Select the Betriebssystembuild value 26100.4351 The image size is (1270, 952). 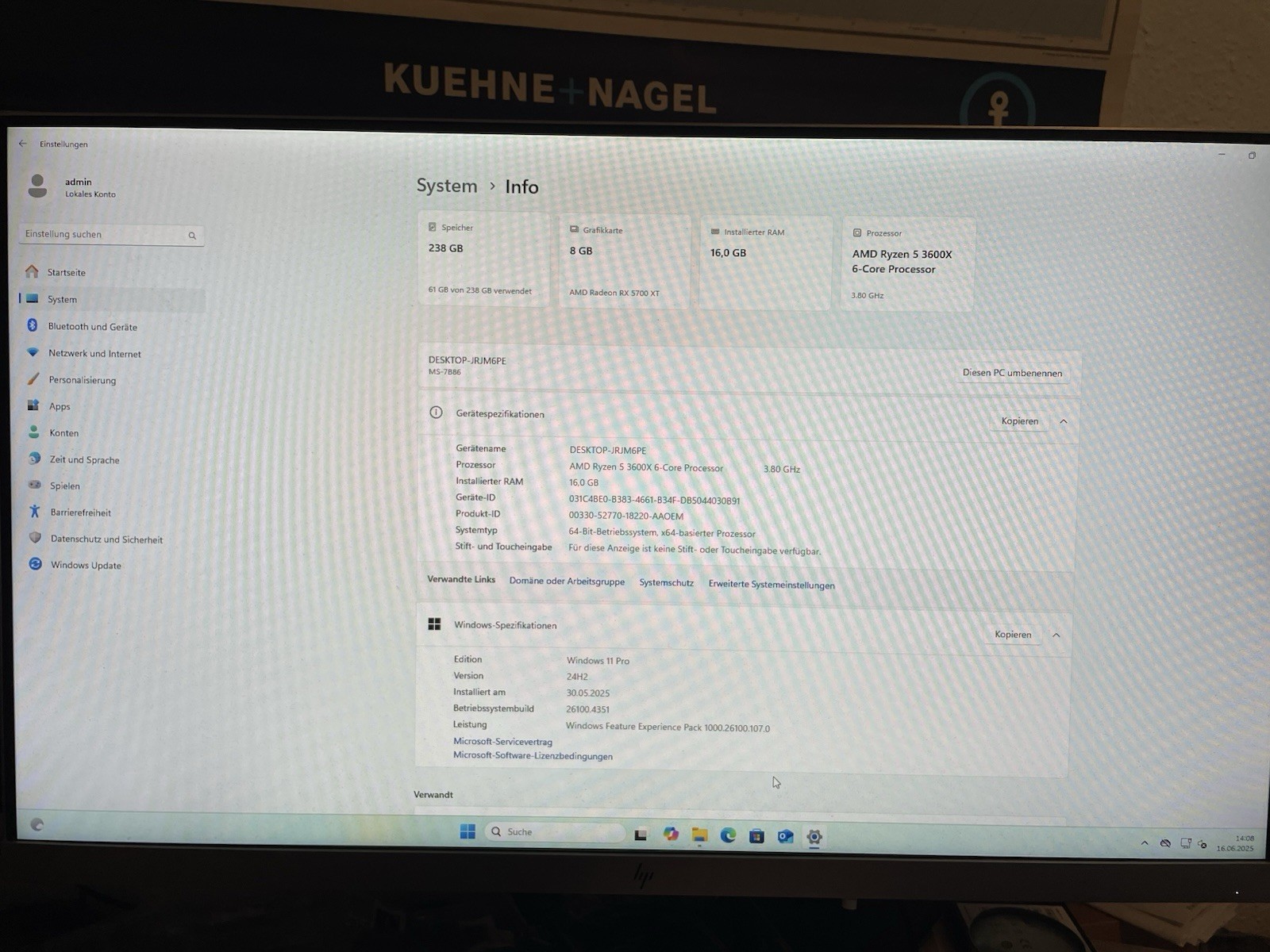[x=587, y=709]
